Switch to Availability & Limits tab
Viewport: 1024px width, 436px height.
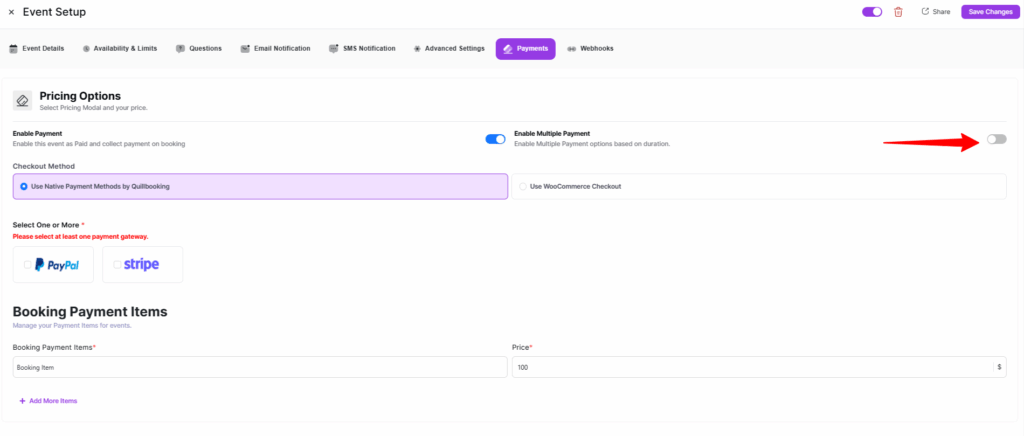pyautogui.click(x=119, y=48)
